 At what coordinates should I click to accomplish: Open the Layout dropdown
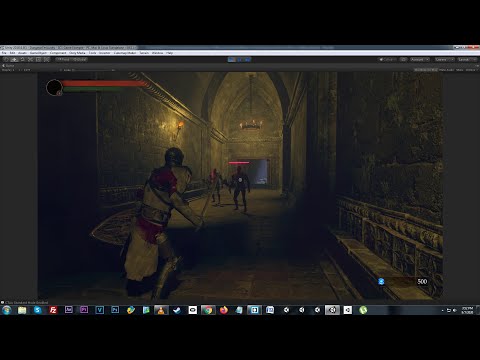click(467, 60)
